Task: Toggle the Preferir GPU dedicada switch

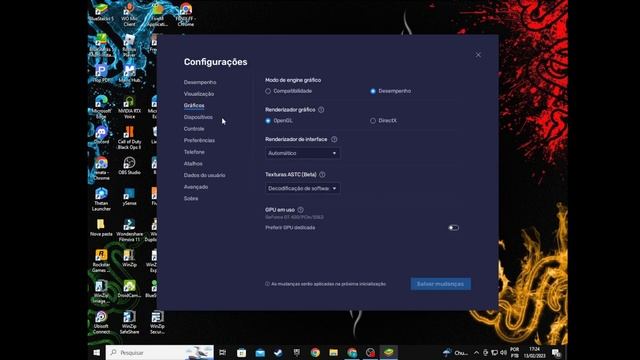Action: coord(453,228)
